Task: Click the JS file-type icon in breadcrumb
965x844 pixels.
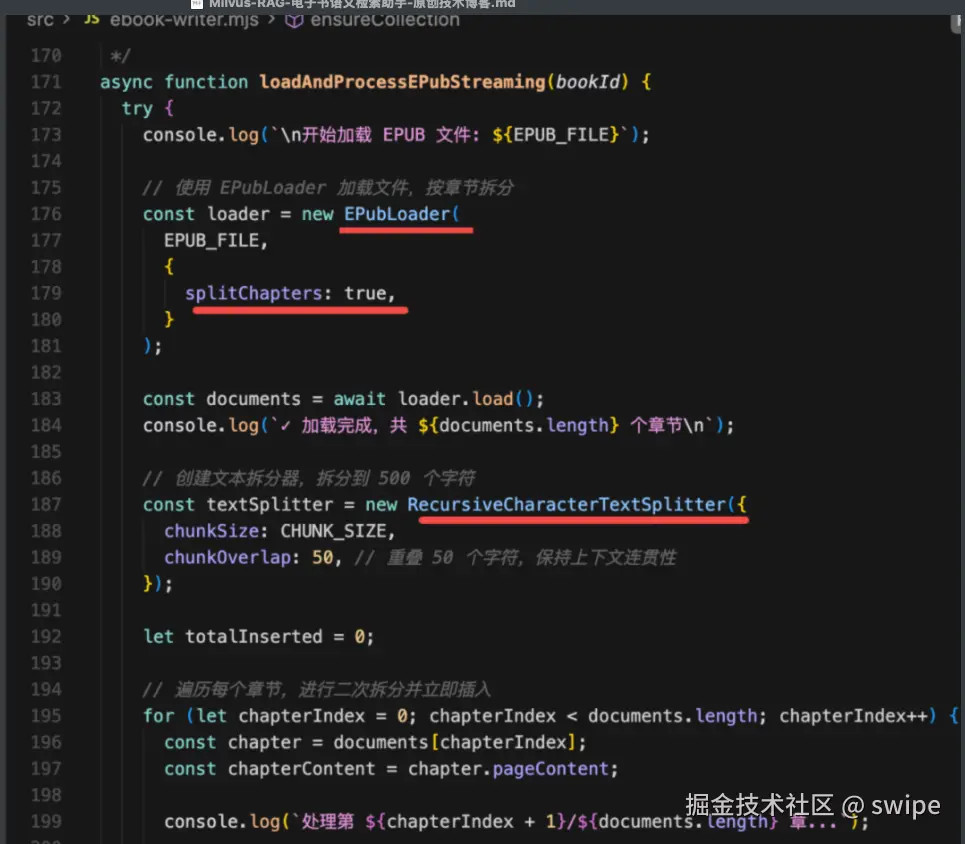Action: [x=92, y=20]
